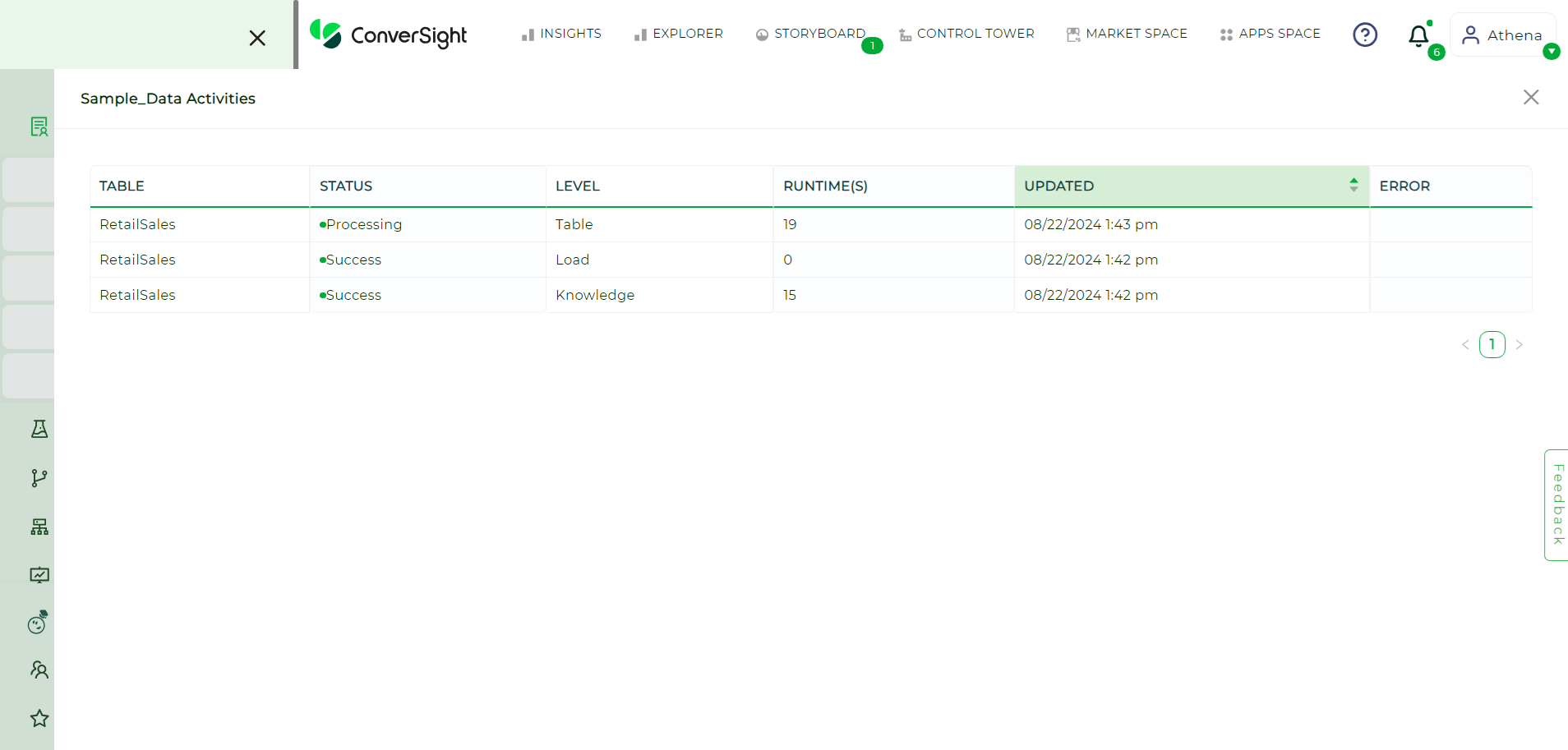
Task: Click the LEVEL column header
Action: click(660, 186)
